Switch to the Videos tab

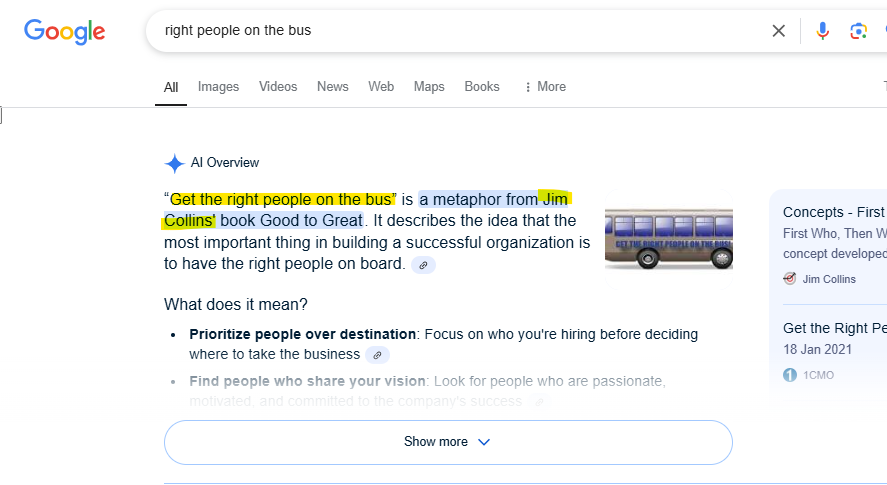coord(278,87)
